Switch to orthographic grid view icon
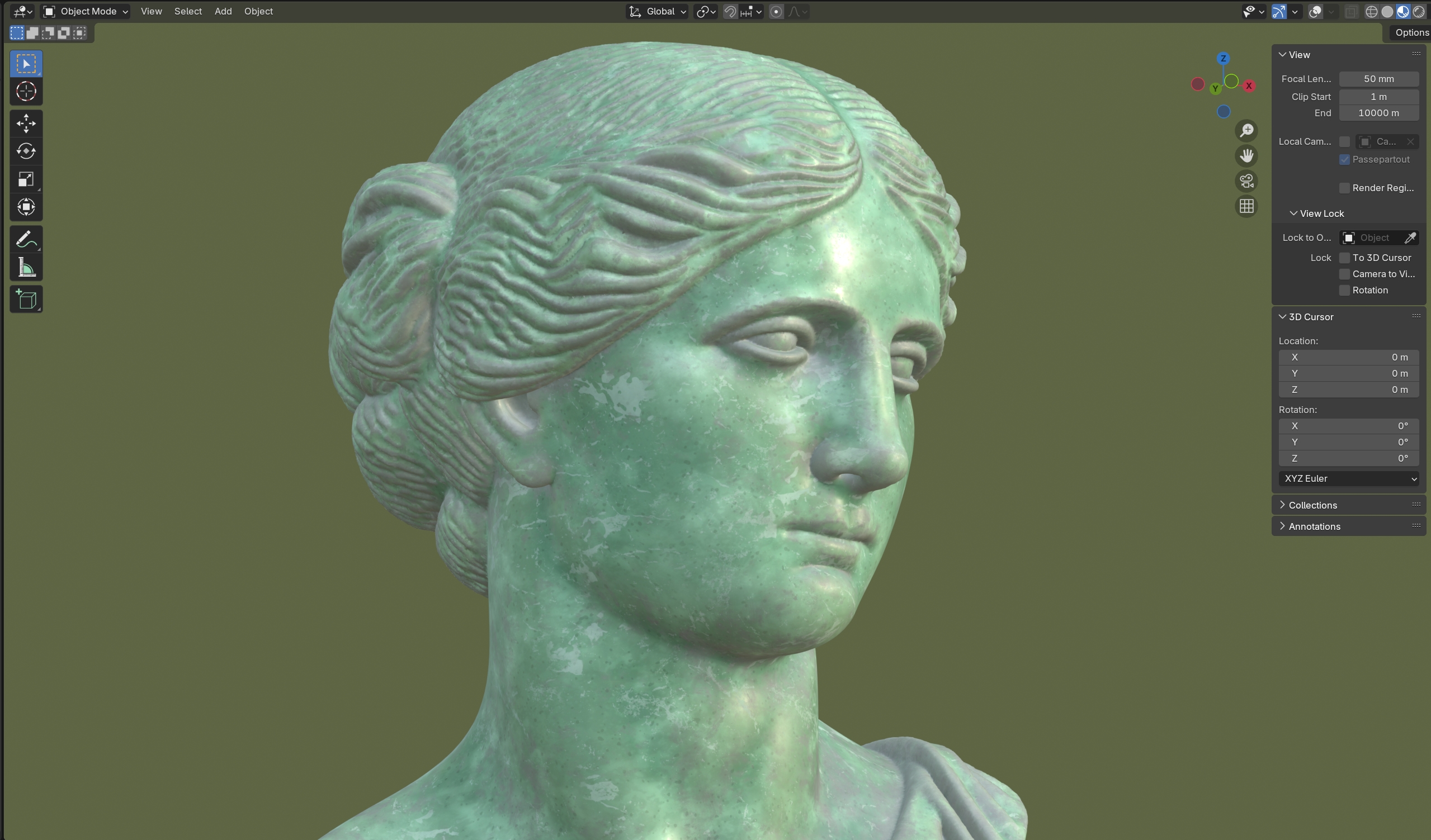Viewport: 1431px width, 840px height. click(x=1246, y=206)
